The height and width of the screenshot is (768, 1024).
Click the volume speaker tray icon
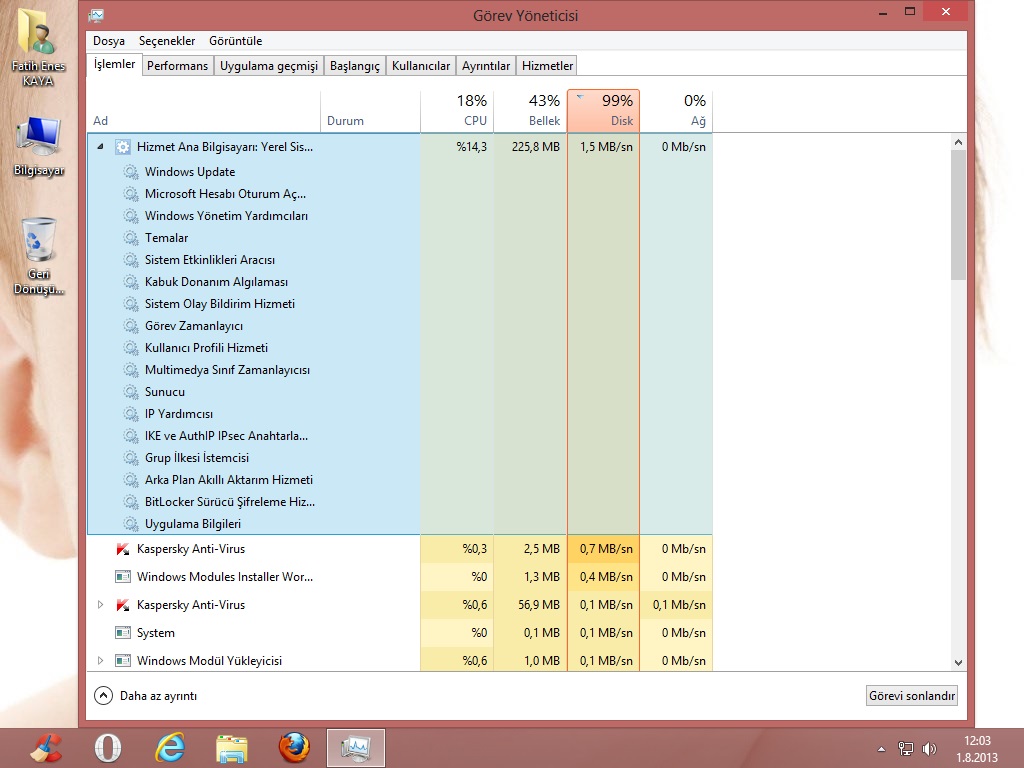click(930, 748)
